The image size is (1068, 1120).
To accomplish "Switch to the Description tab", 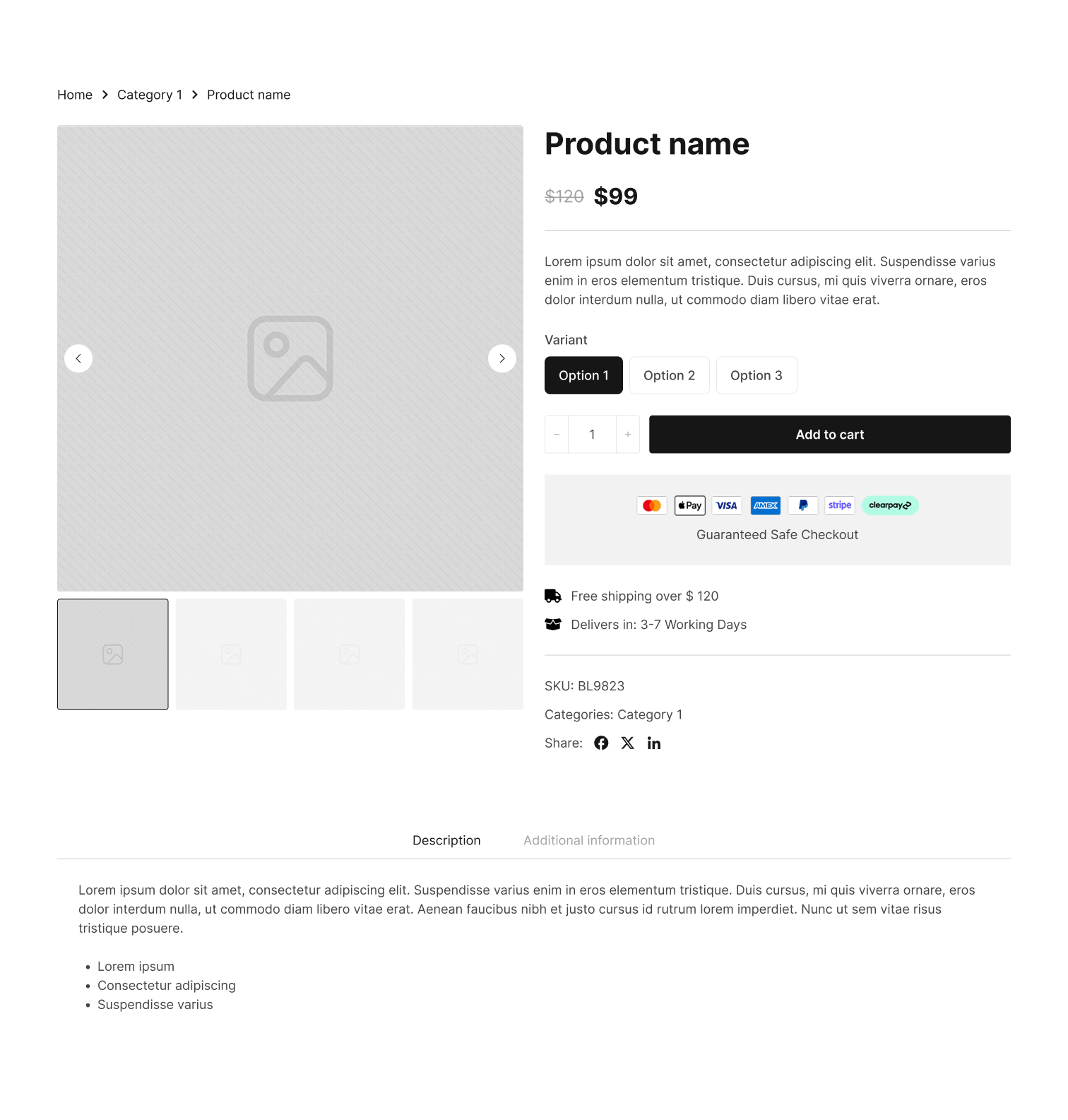I will pyautogui.click(x=446, y=840).
